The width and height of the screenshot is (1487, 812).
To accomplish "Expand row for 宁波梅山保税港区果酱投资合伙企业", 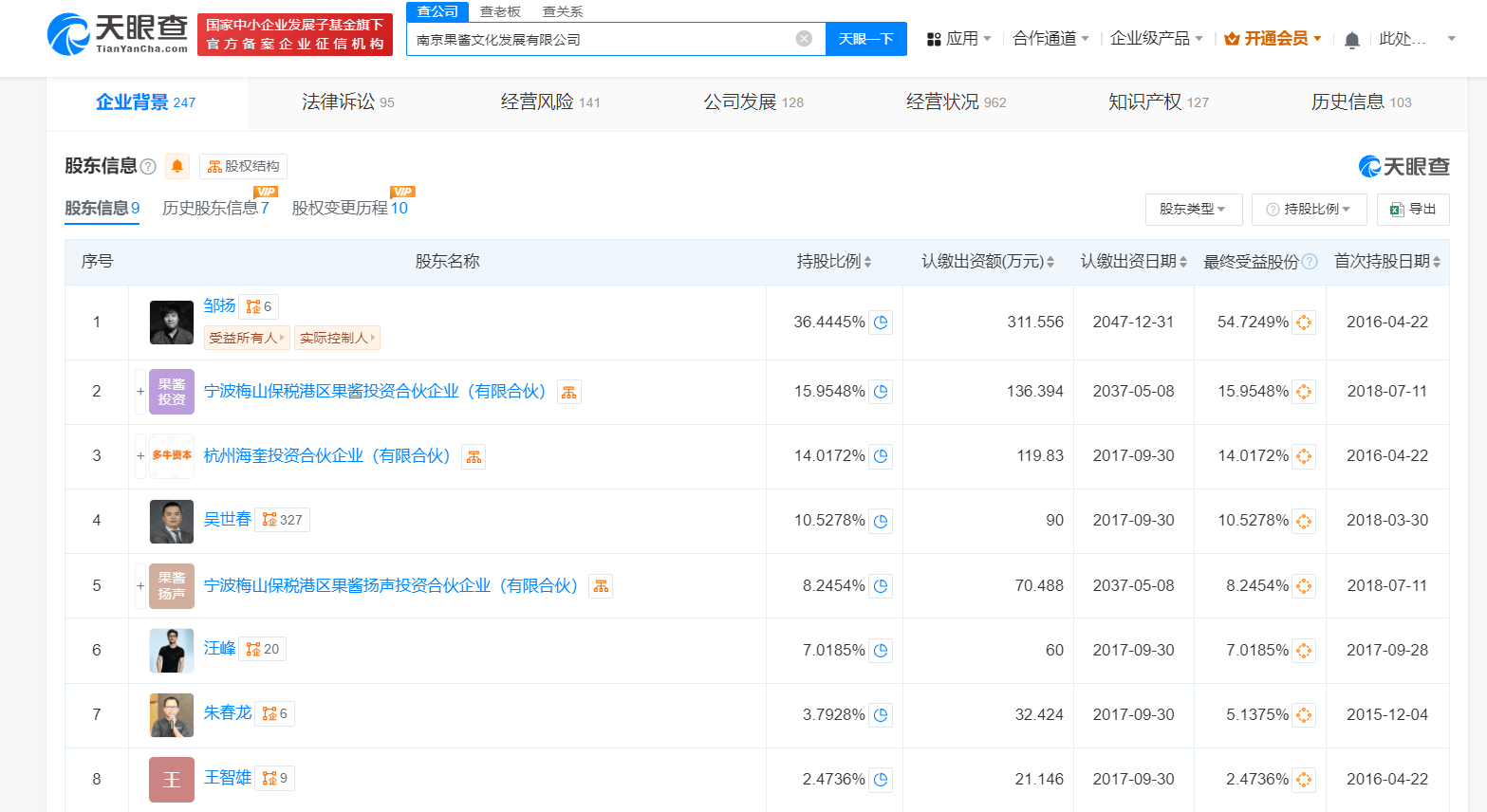I will (x=140, y=392).
